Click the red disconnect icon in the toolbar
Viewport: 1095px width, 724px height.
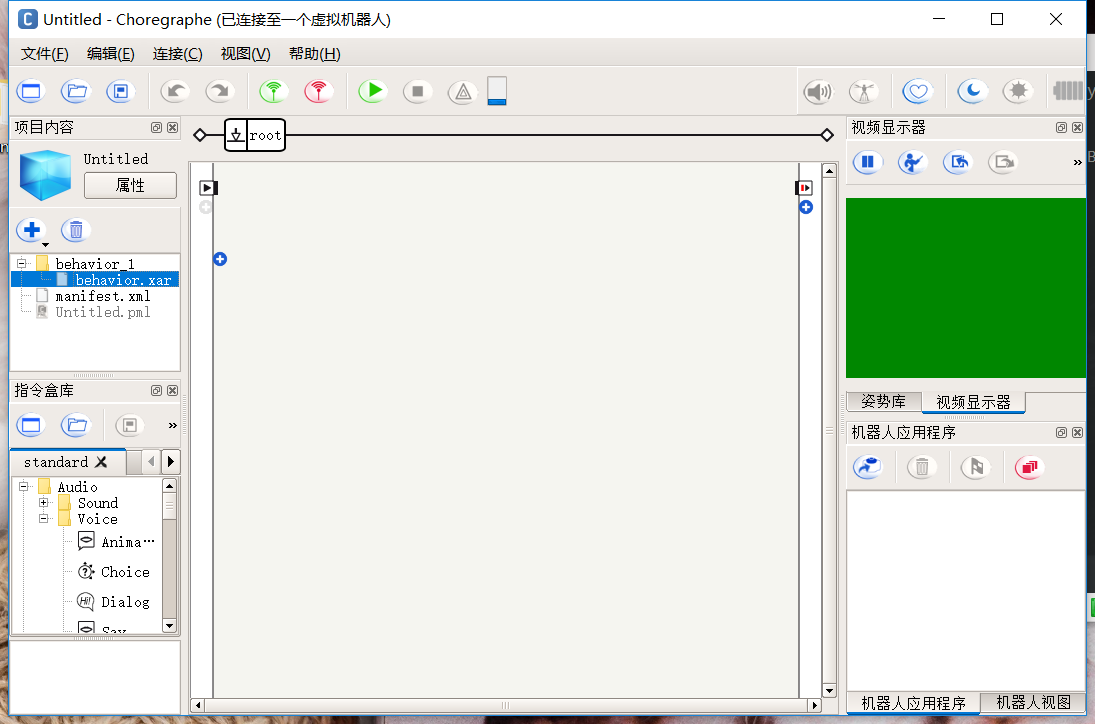[318, 91]
